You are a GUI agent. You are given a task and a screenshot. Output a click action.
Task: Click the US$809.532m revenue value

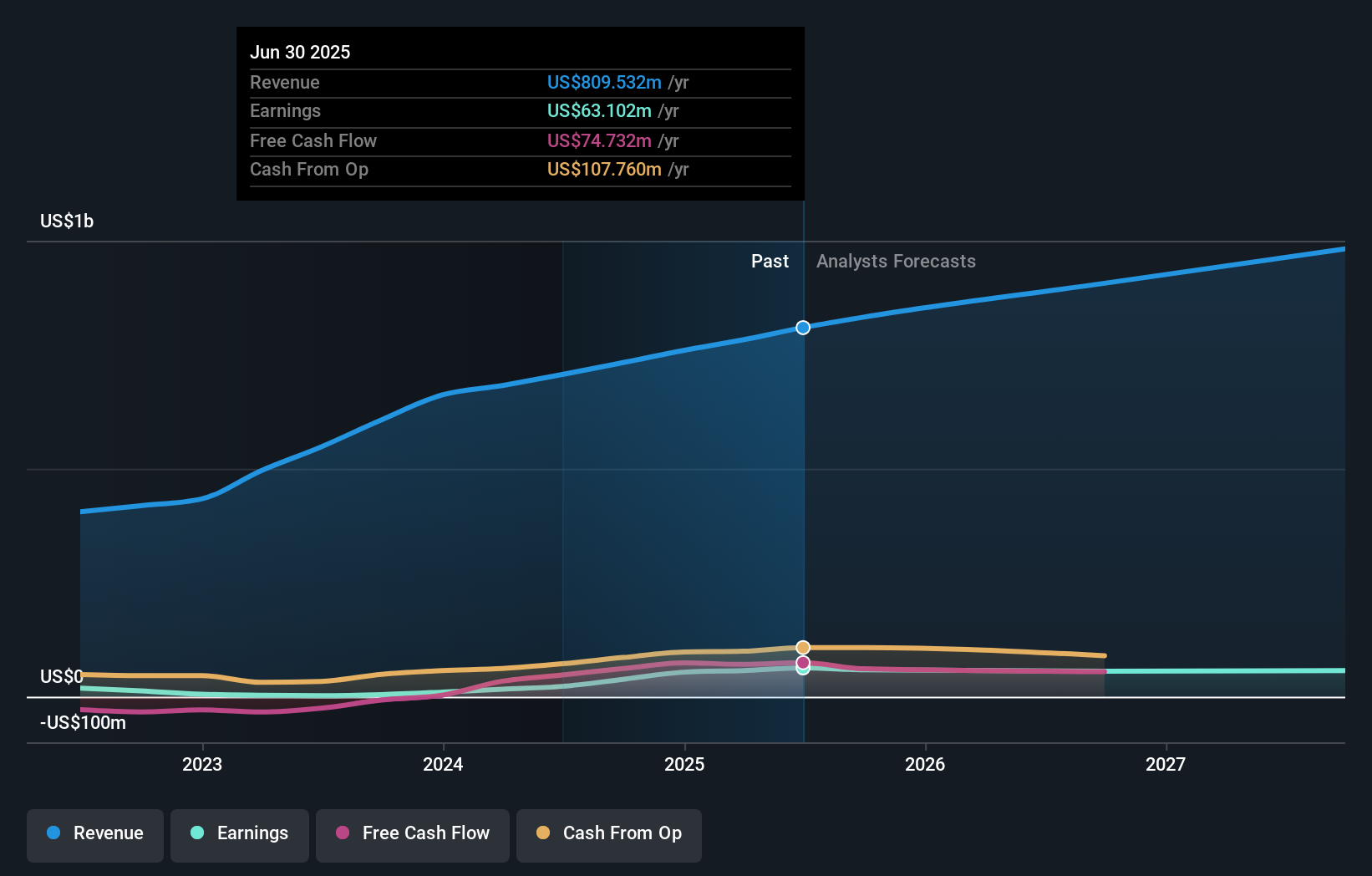tap(604, 83)
